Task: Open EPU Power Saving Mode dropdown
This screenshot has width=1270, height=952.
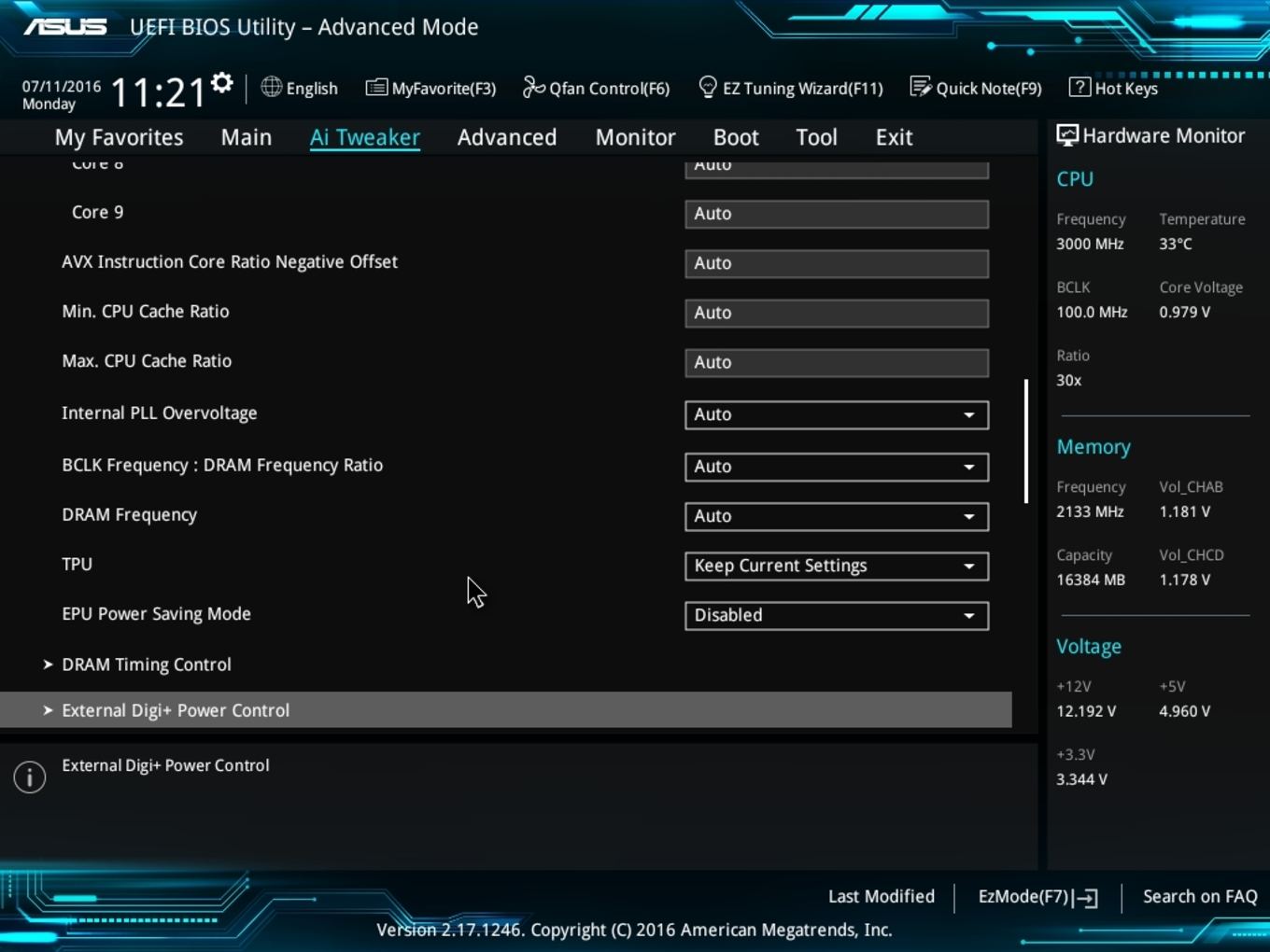Action: pyautogui.click(x=837, y=615)
